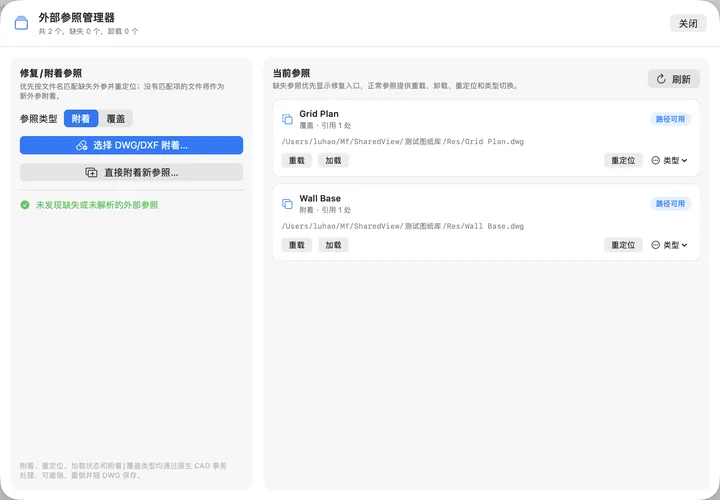Click ellipsis circle icon in Wall Base row

[656, 245]
